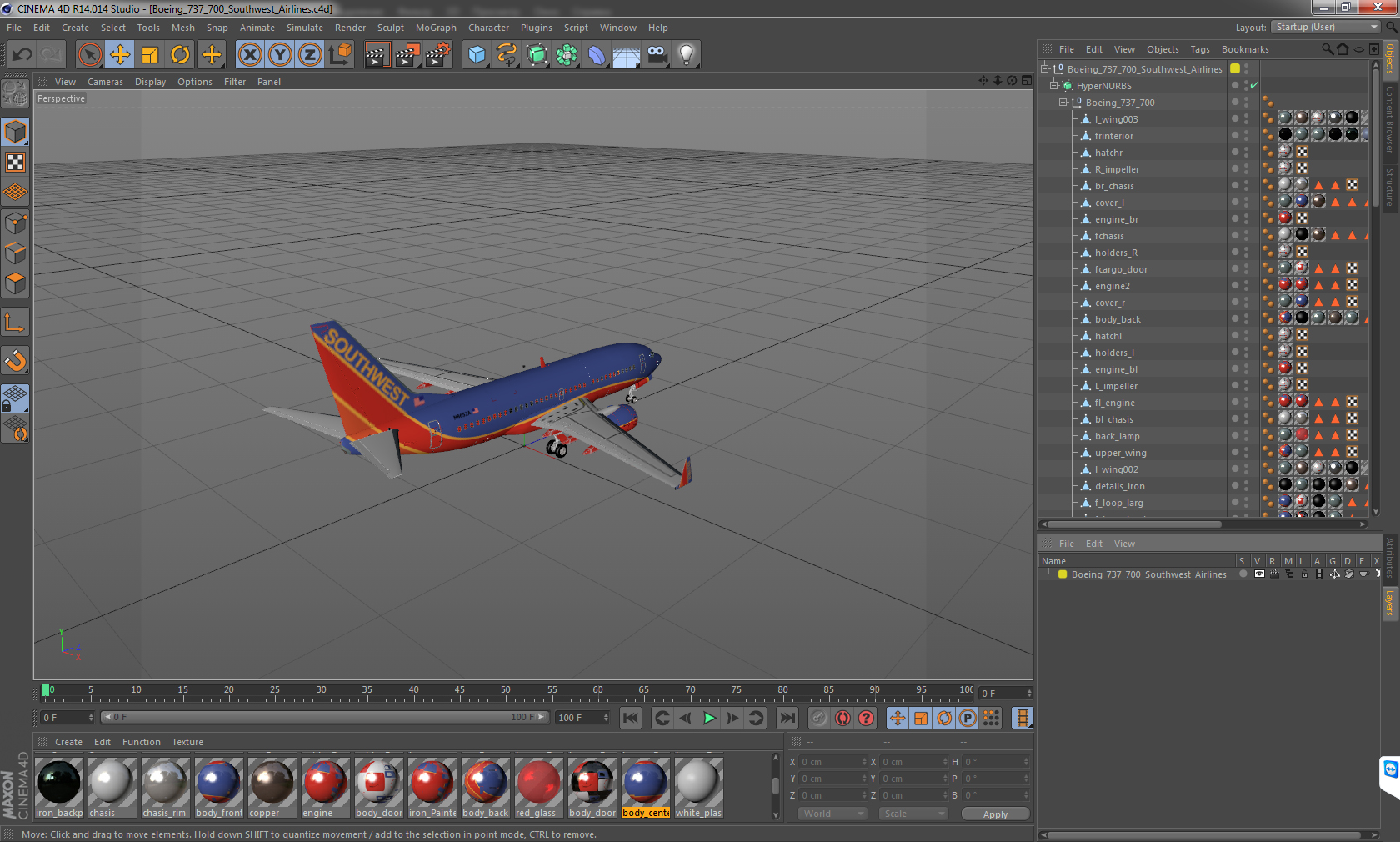This screenshot has height=842, width=1400.
Task: Open the floor environment icon
Action: (627, 55)
